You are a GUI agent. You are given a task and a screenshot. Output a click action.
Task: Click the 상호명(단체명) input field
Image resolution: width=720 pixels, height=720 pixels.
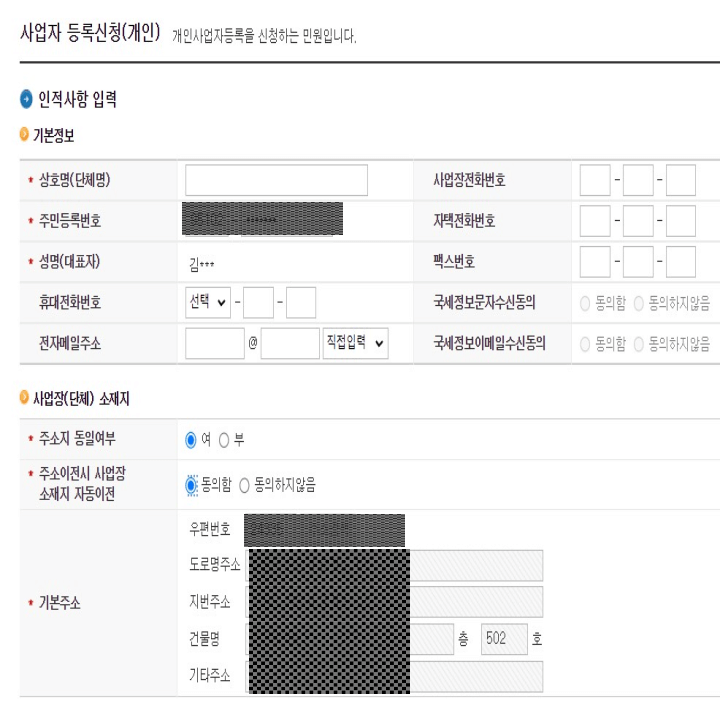coord(276,180)
